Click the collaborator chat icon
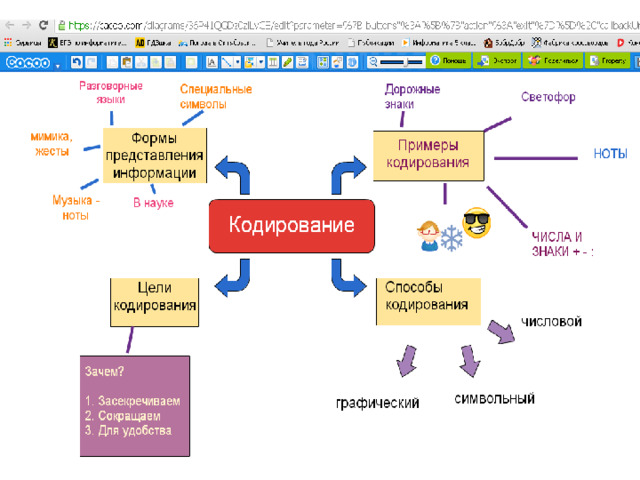Viewport: 640px width, 480px height. pos(338,62)
